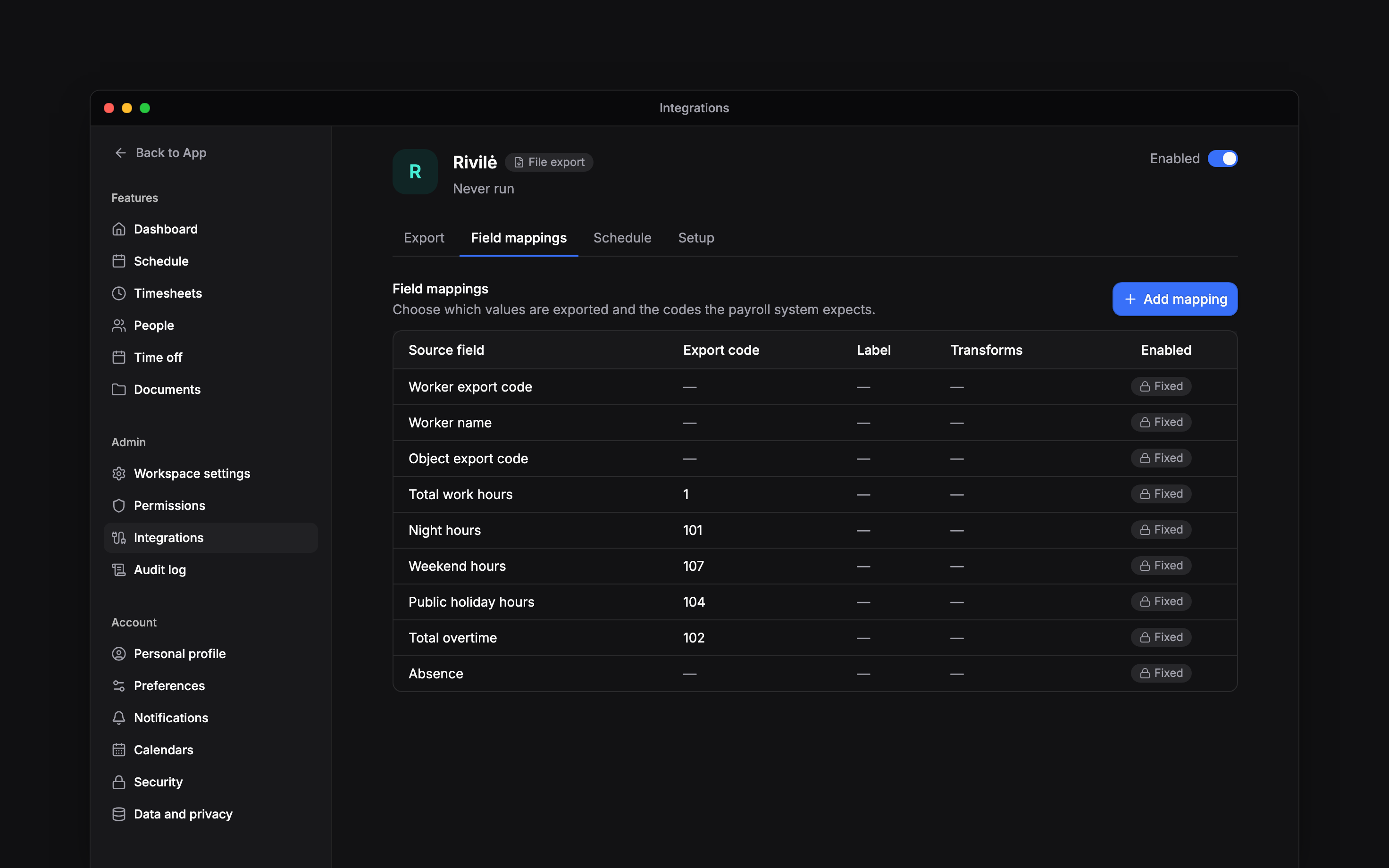This screenshot has width=1389, height=868.
Task: Click the Notifications bell icon
Action: click(119, 718)
